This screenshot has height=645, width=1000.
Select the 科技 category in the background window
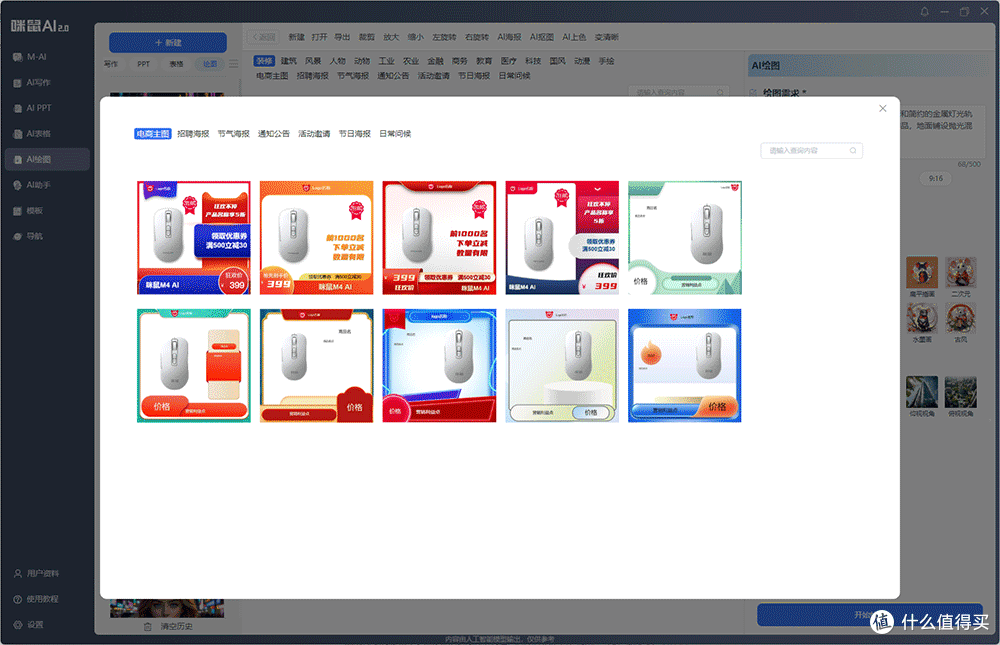coord(533,61)
